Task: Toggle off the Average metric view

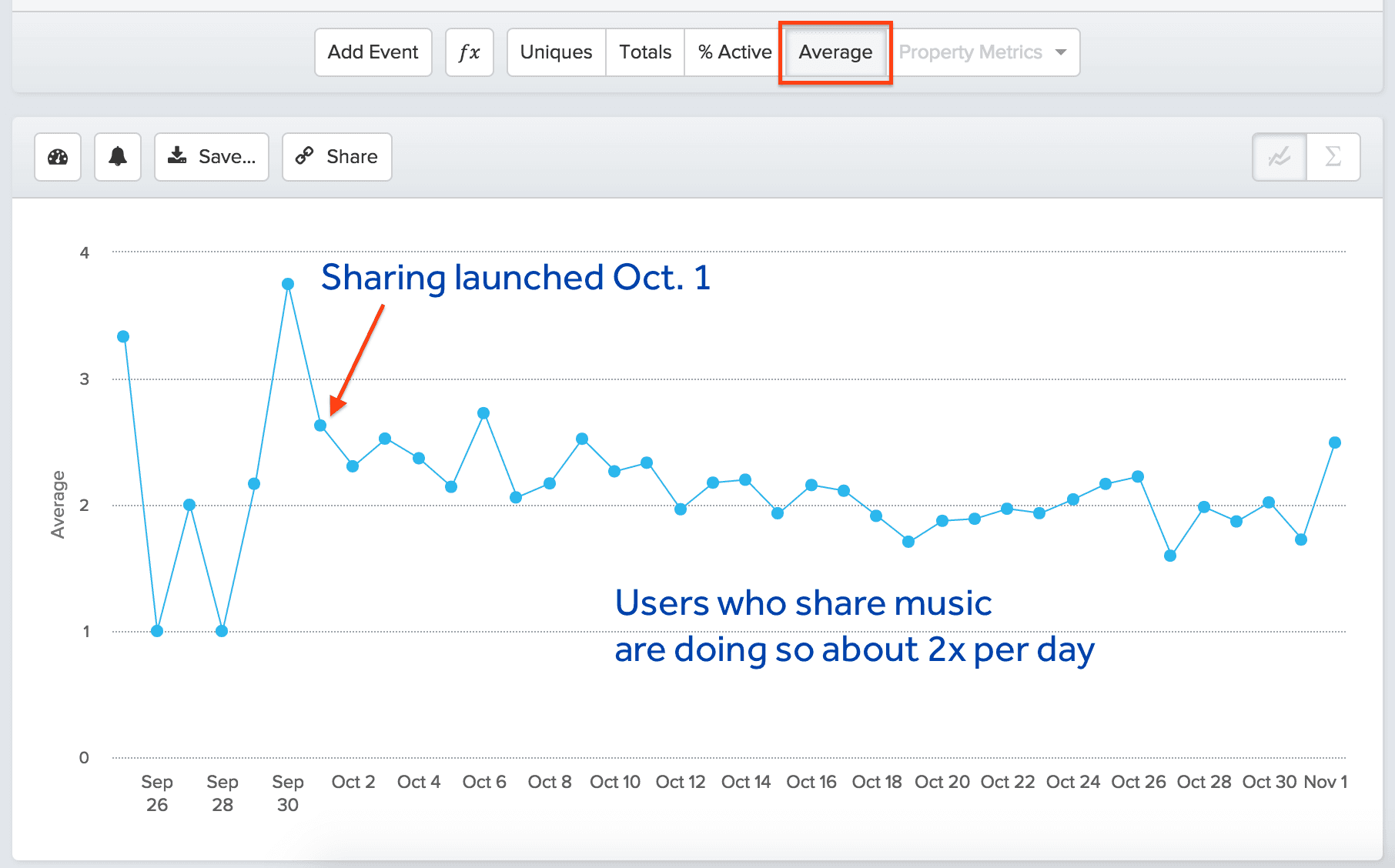Action: pos(835,52)
